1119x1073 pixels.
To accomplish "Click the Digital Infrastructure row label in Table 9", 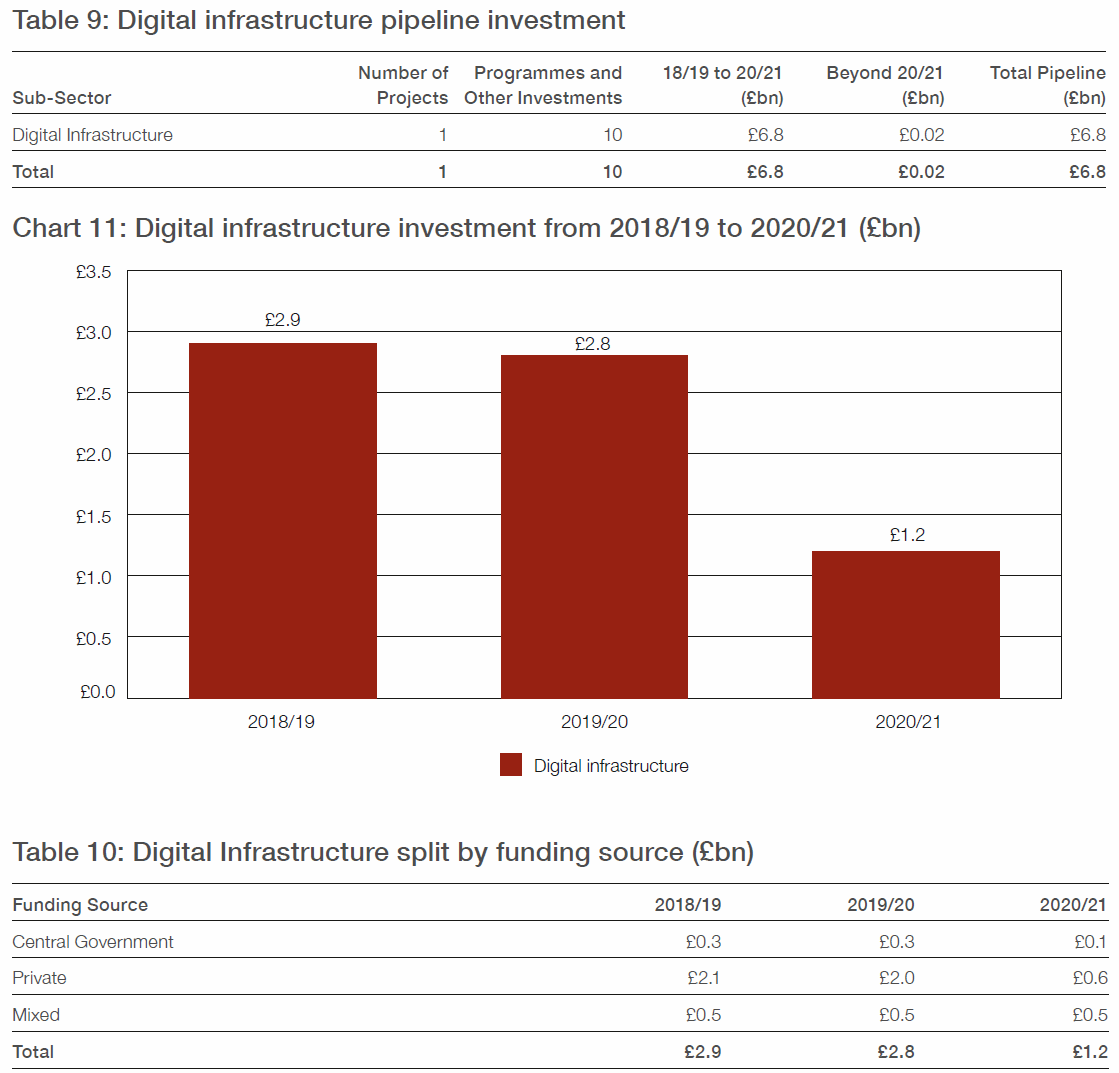I will click(92, 135).
